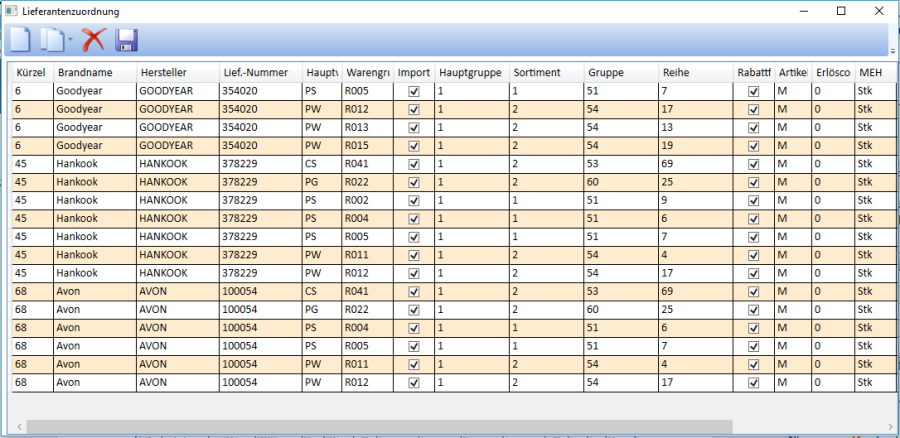Click the Lief.-Nummer column header
This screenshot has height=438, width=900.
pos(258,73)
